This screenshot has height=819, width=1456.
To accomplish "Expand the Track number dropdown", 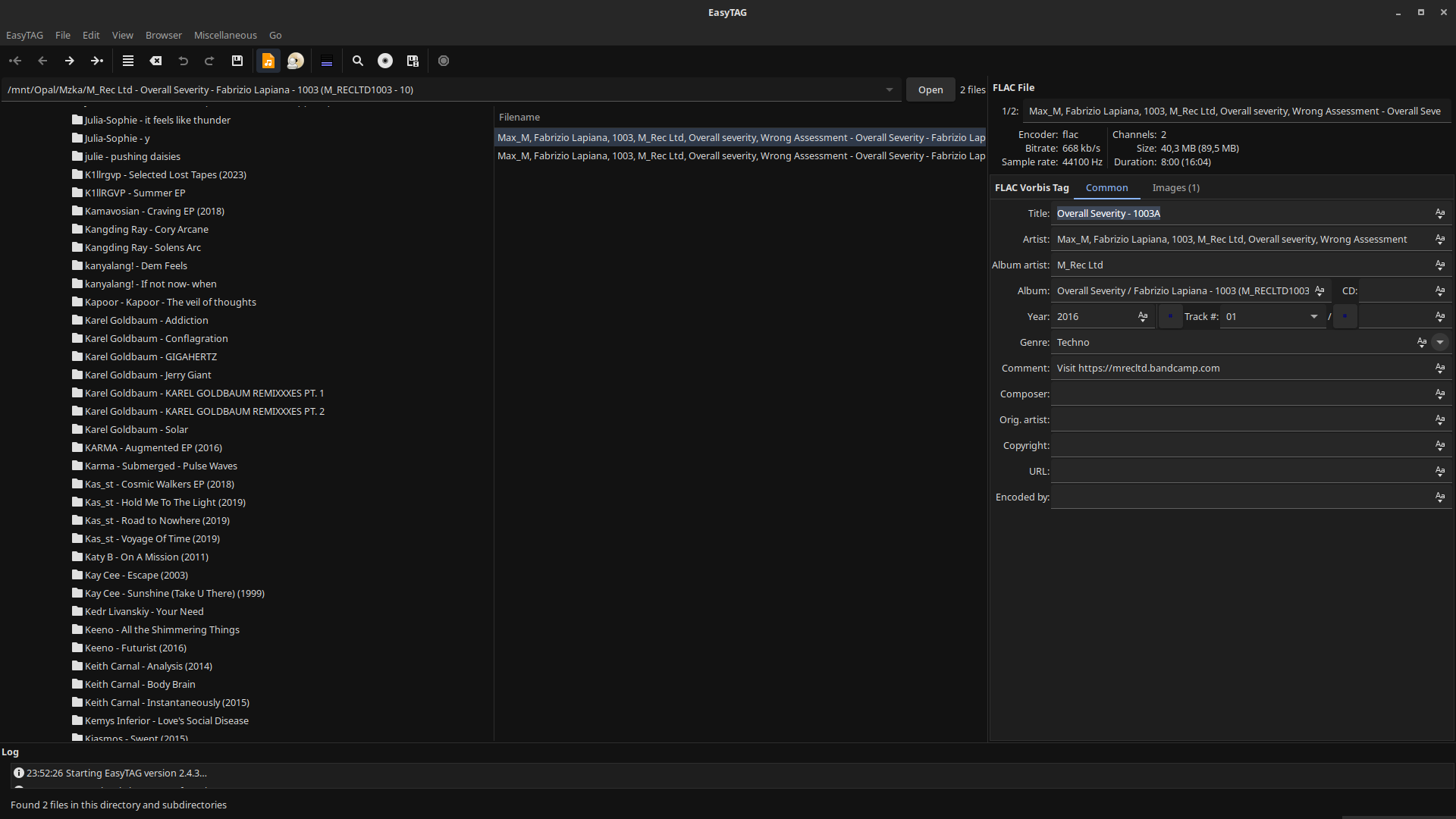I will [x=1314, y=316].
